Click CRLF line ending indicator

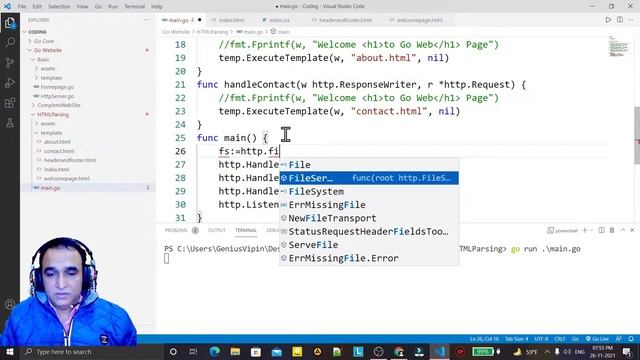pos(560,339)
